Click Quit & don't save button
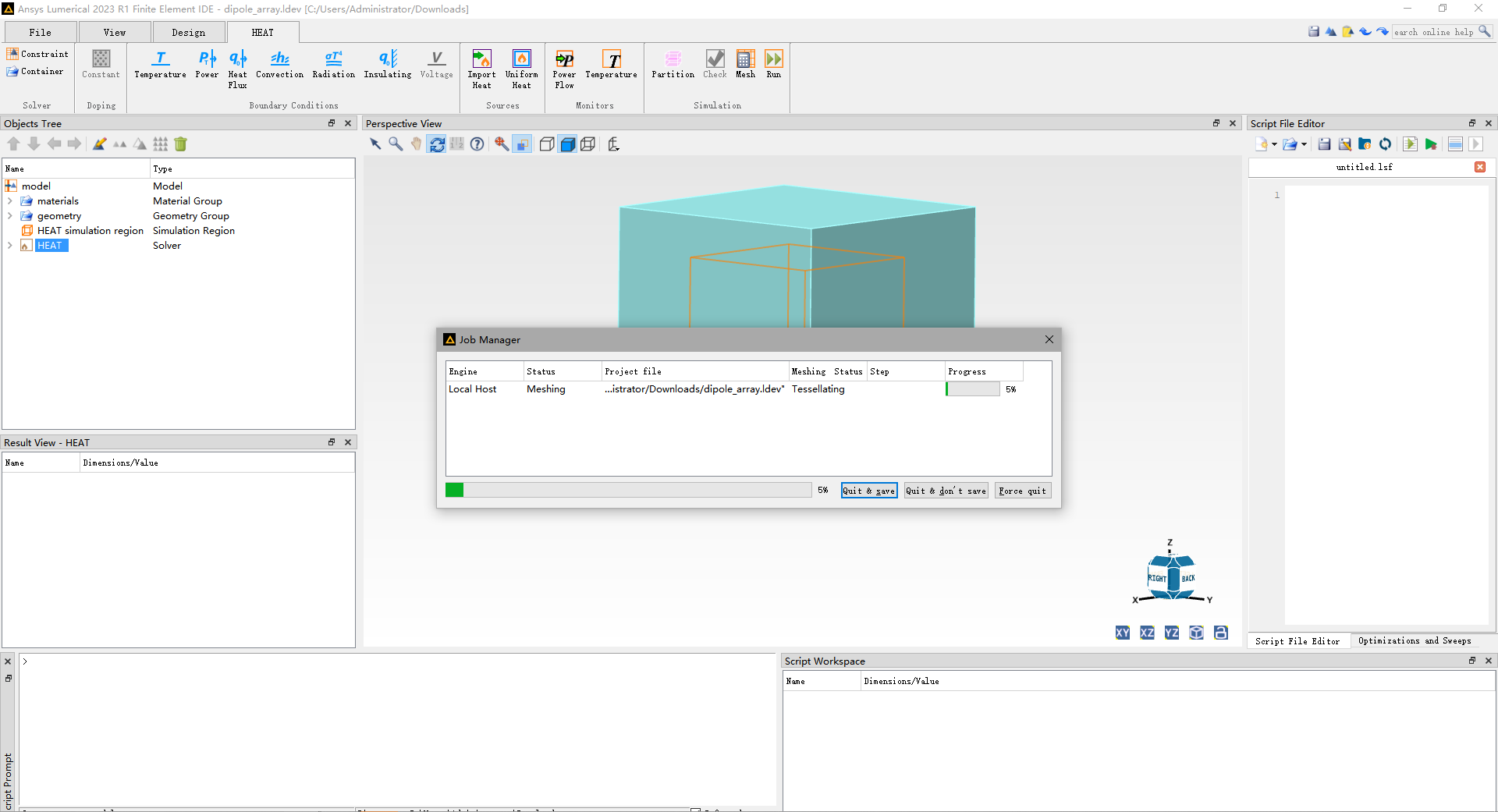This screenshot has height=812, width=1498. pos(946,491)
